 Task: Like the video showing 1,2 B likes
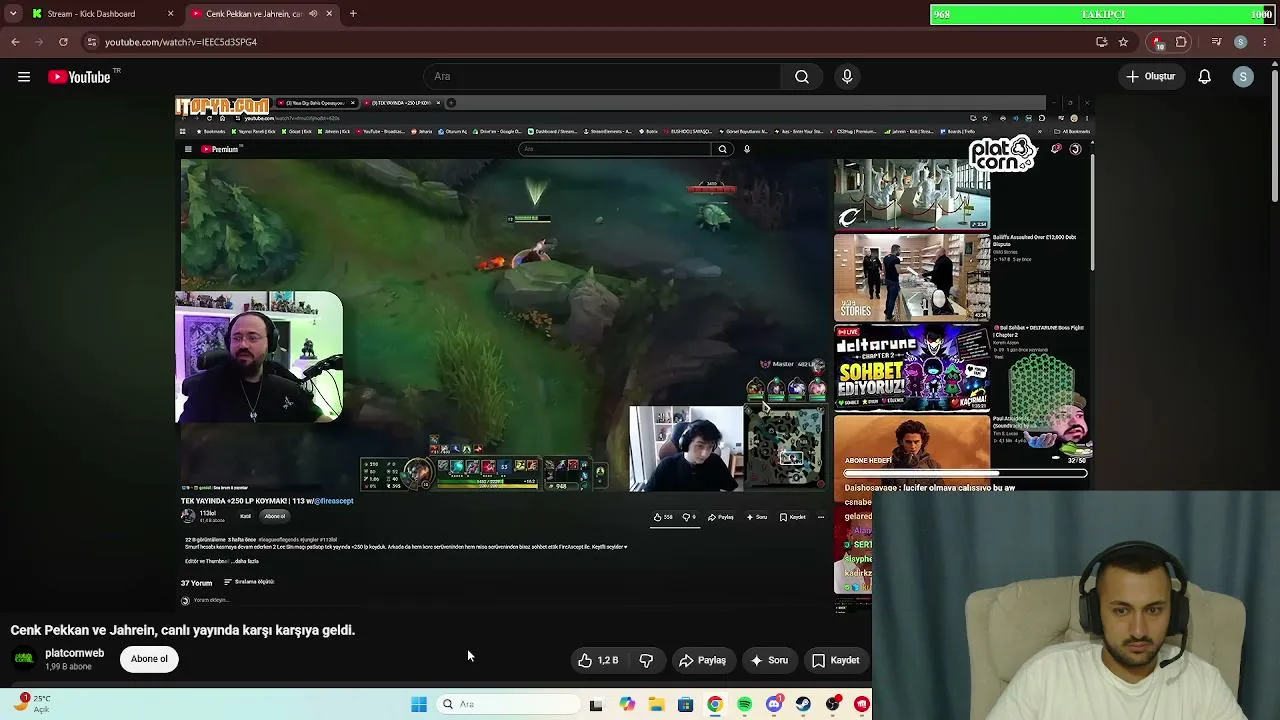coord(599,660)
